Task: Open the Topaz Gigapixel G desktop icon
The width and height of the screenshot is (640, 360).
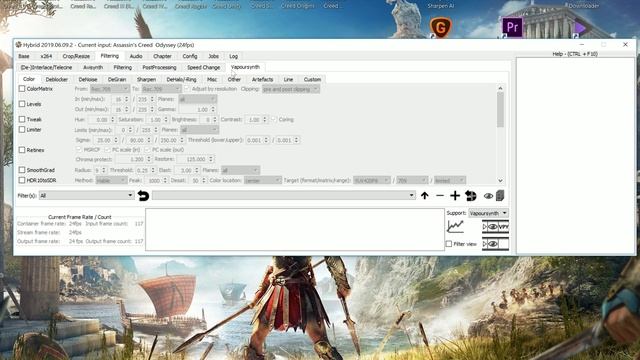Action: click(440, 28)
